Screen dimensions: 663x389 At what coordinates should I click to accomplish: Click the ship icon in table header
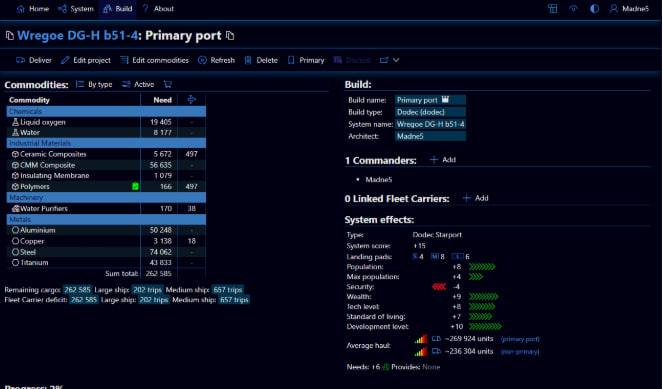[192, 100]
